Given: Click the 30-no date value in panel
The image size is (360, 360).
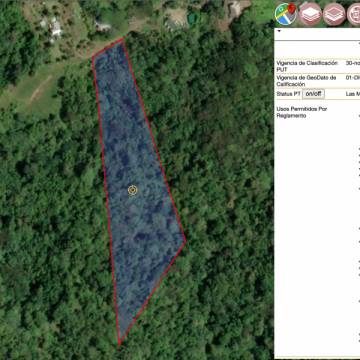Looking at the screenshot, I should pyautogui.click(x=353, y=63).
